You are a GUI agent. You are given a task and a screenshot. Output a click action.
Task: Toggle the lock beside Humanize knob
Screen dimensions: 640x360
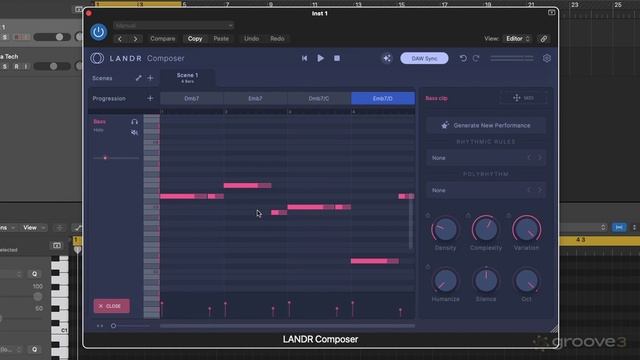[428, 267]
